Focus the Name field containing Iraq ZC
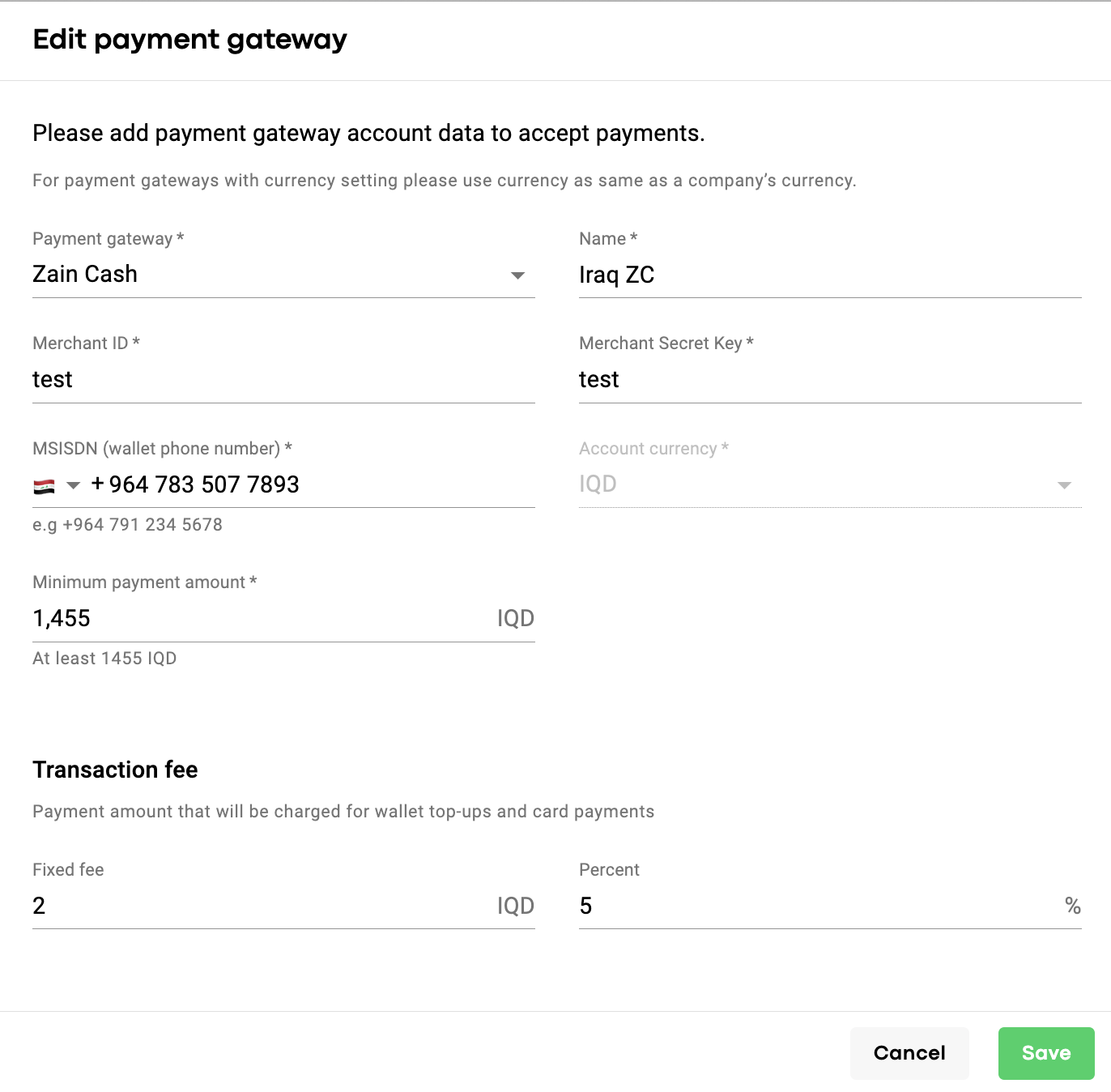 [x=829, y=275]
